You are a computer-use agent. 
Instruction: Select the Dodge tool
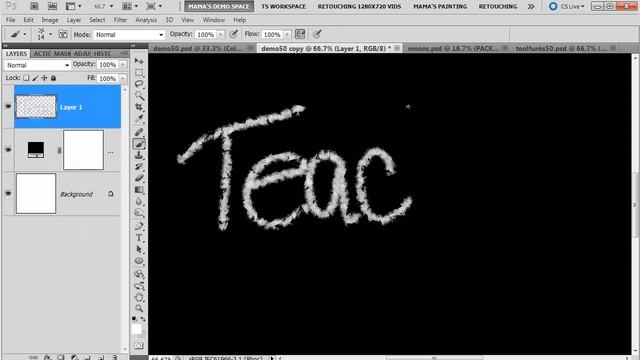[139, 213]
